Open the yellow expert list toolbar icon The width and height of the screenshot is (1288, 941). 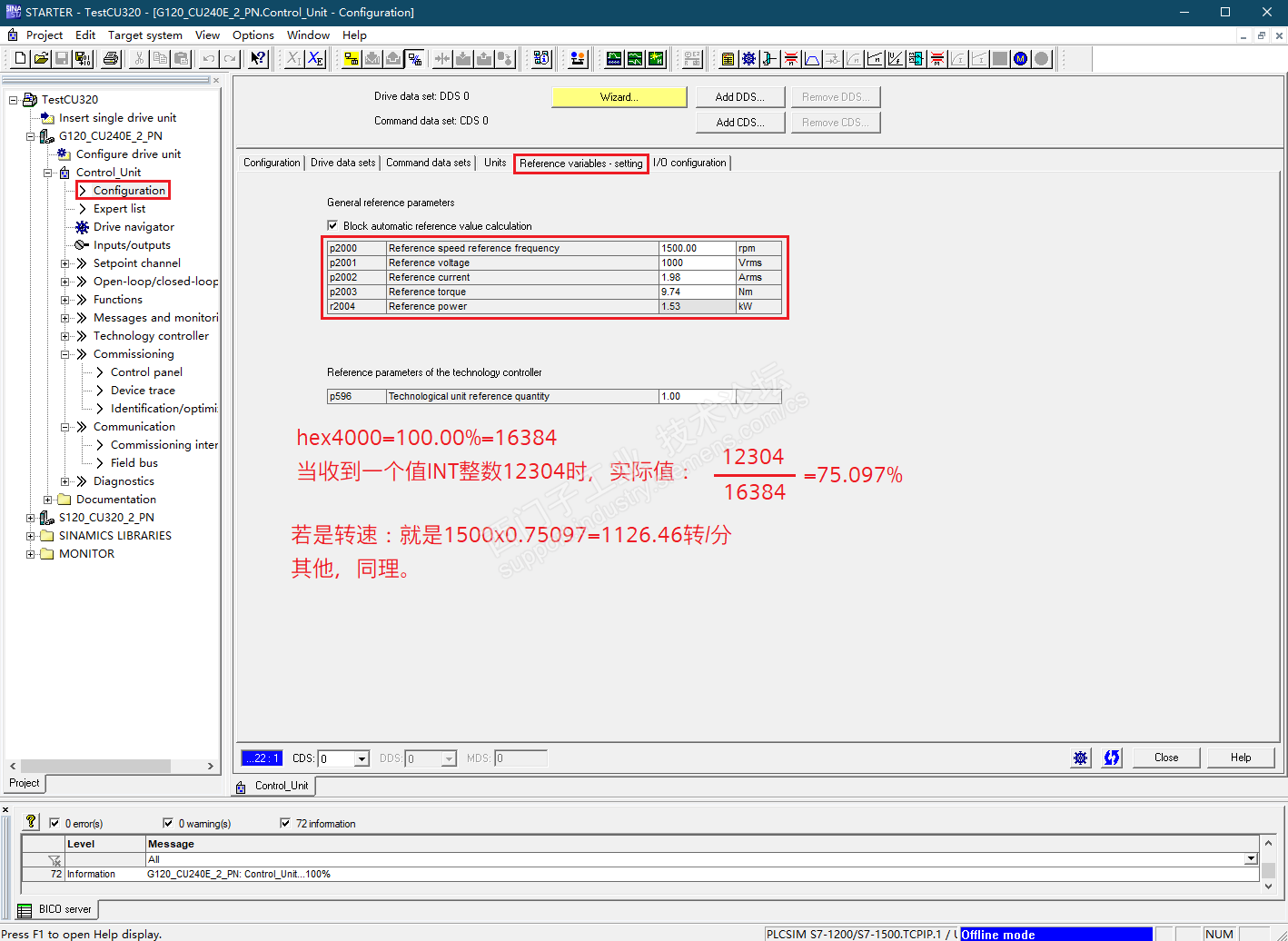(x=728, y=59)
